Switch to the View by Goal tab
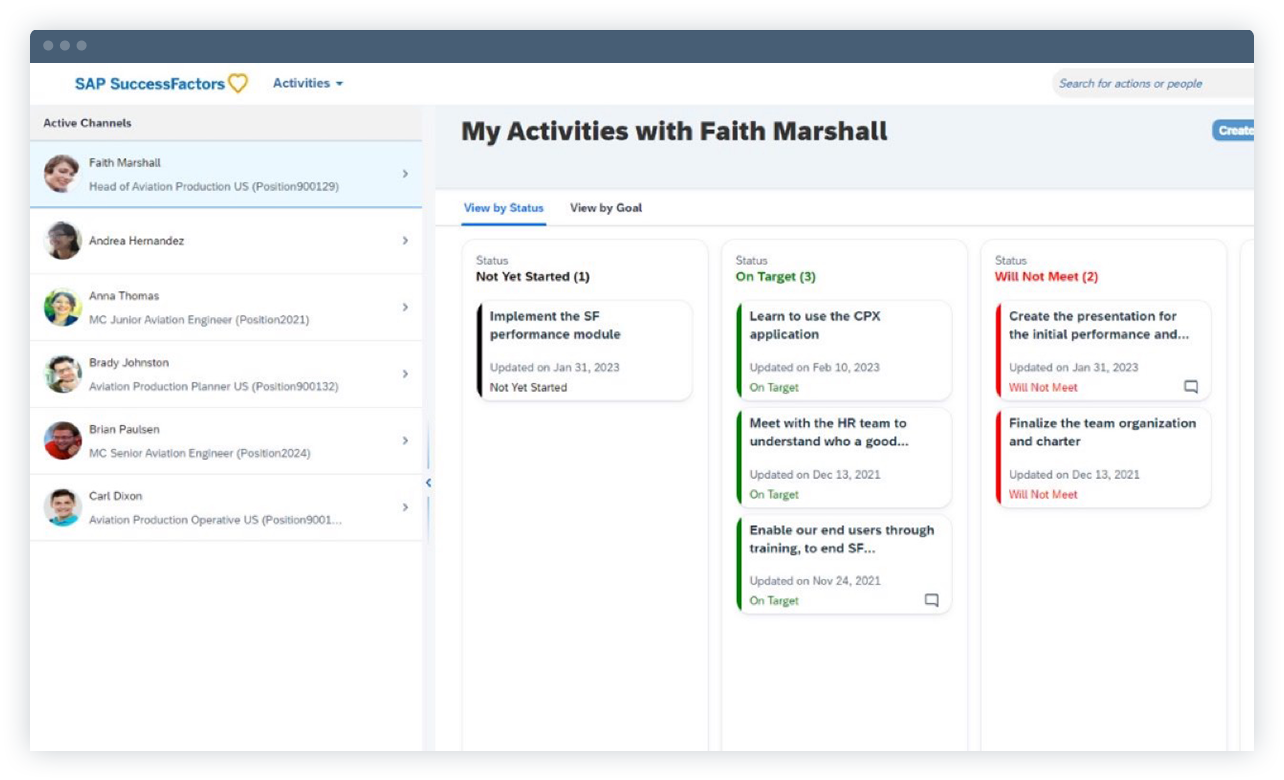 tap(605, 208)
